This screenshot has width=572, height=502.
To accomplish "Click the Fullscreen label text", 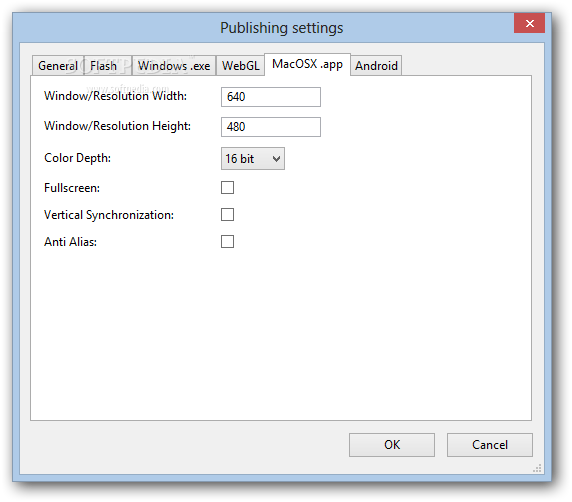I will click(x=72, y=188).
